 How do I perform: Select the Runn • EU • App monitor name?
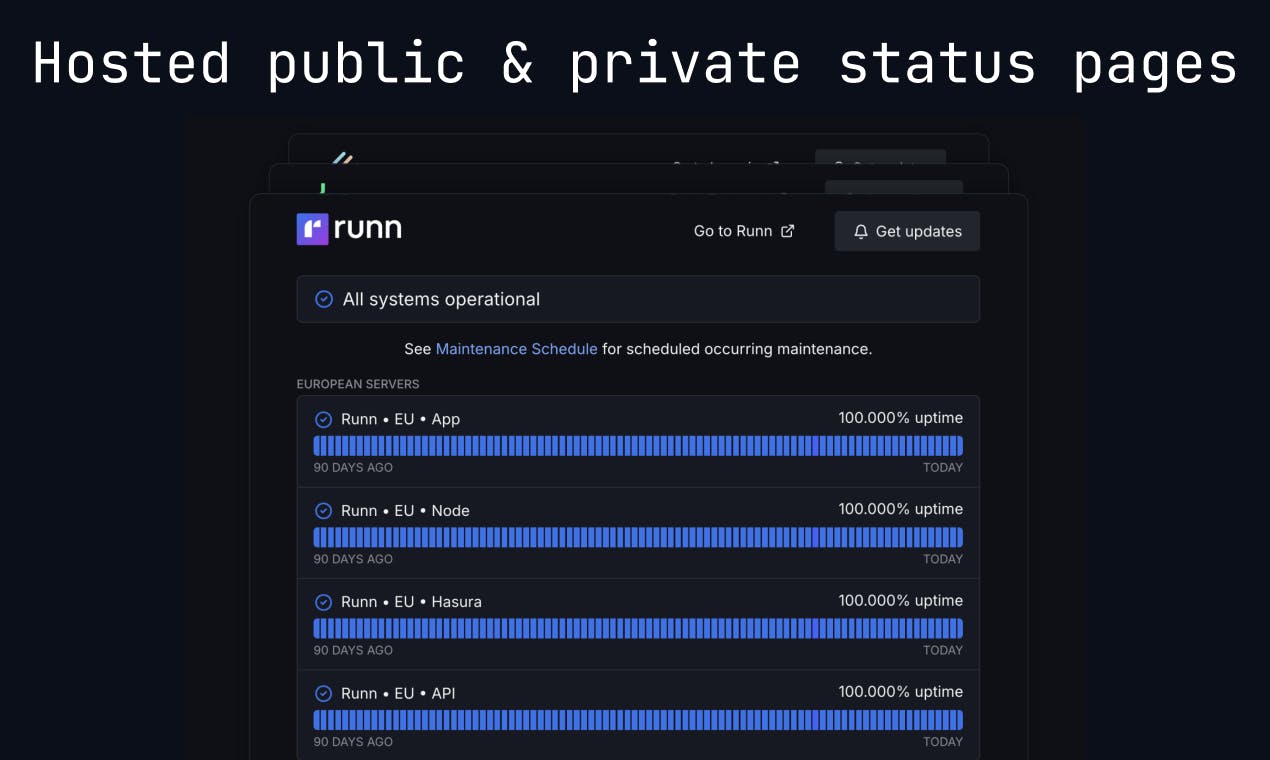click(x=401, y=419)
